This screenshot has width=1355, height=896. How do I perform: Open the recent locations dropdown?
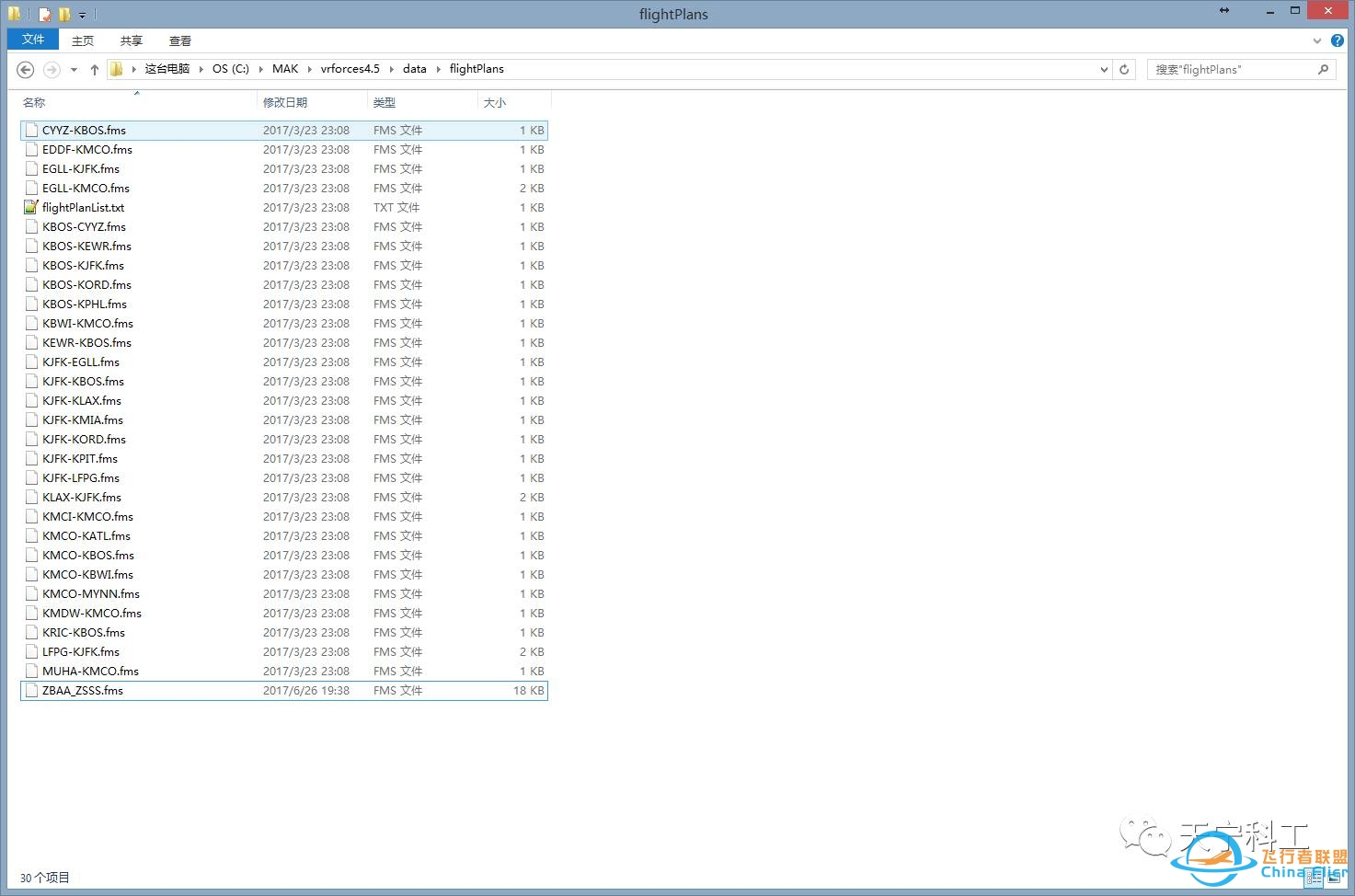click(74, 70)
